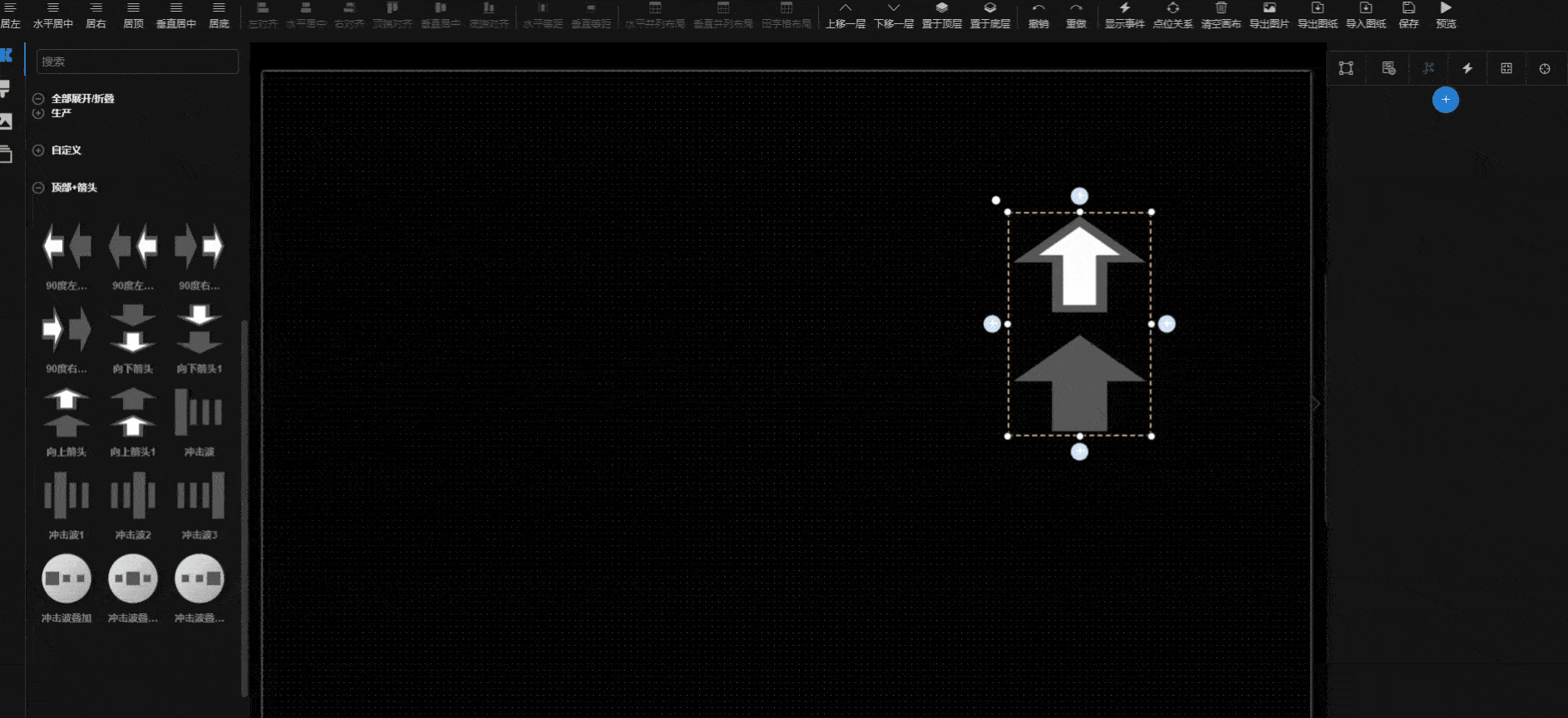Screen dimensions: 1568x718
Task: Redo with the 重做 icon
Action: tap(1077, 7)
